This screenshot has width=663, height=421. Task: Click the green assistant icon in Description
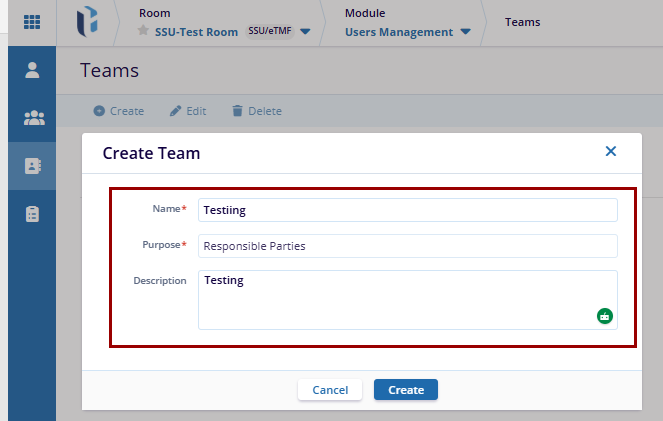pos(604,316)
